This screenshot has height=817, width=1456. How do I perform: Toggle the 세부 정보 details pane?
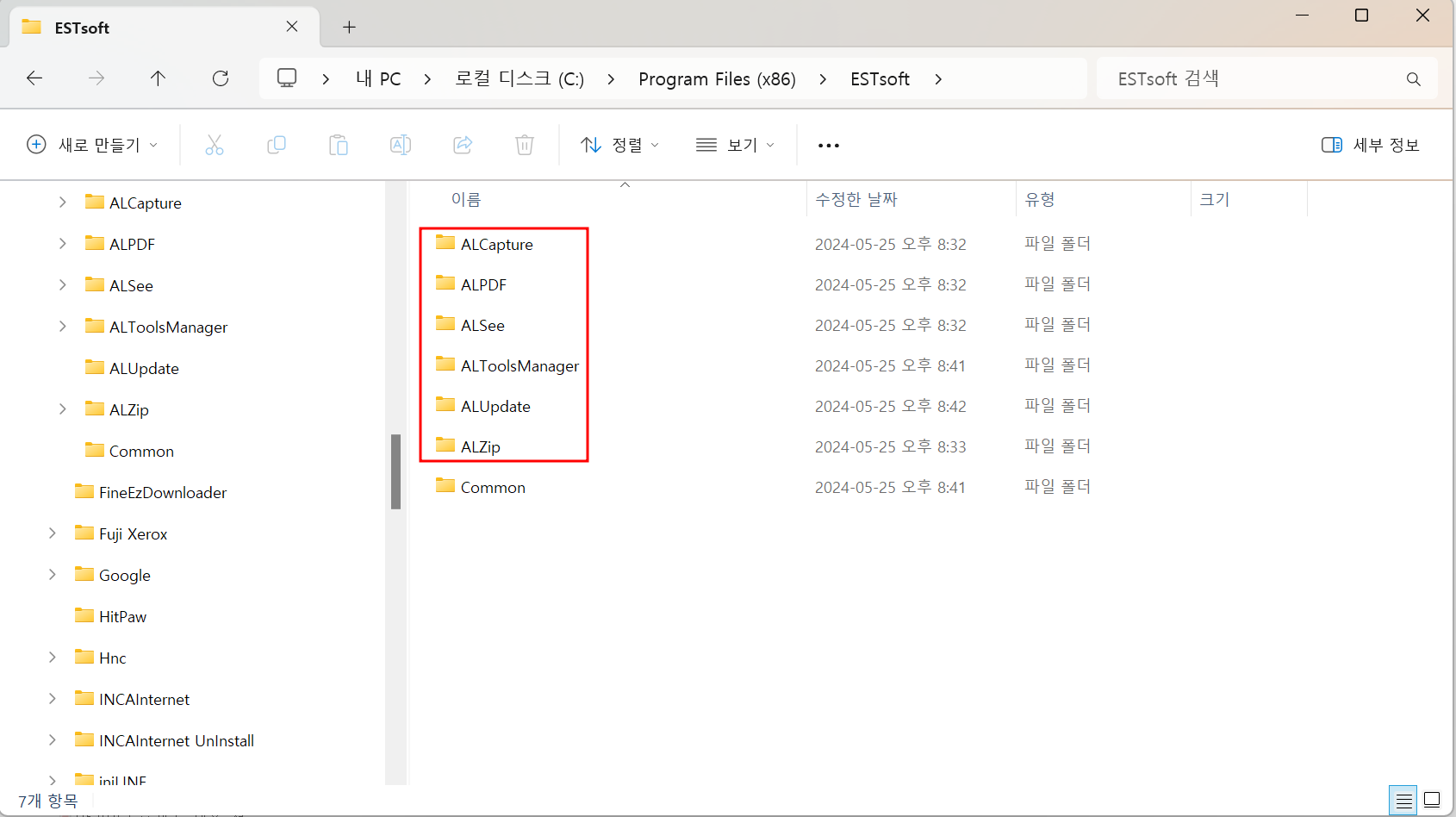point(1371,145)
